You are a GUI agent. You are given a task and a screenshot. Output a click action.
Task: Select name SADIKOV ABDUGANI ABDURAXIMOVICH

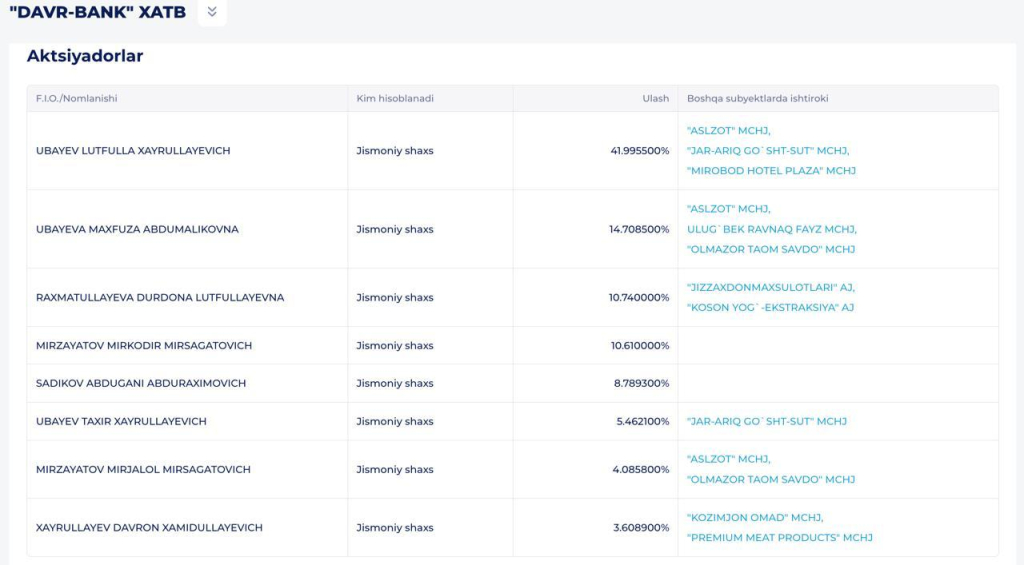click(x=141, y=383)
